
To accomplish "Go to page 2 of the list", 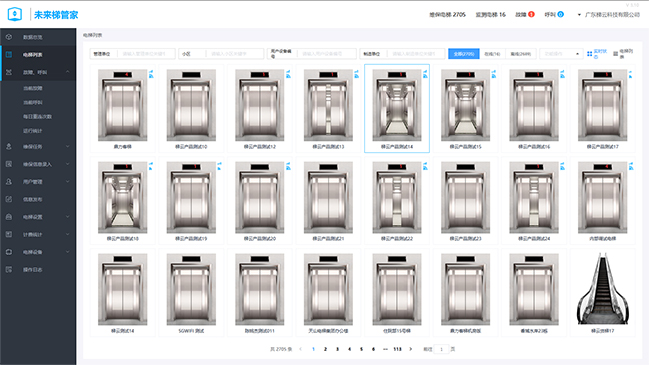I will tap(325, 349).
